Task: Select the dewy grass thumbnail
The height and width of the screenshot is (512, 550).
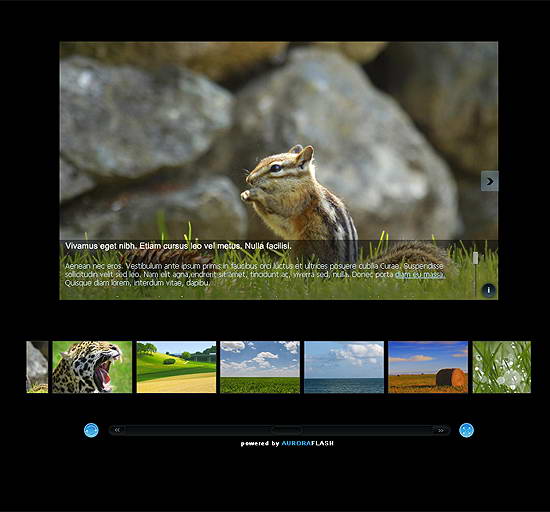Action: click(502, 367)
